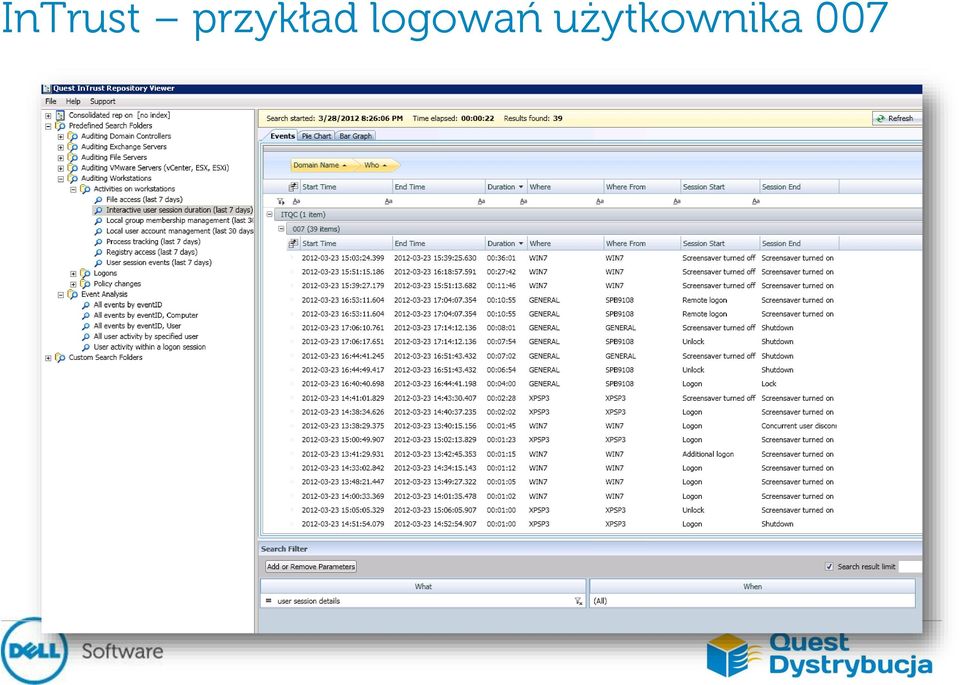Expand the Consolidated rep on [no index] node
The width and height of the screenshot is (960, 685).
48,115
